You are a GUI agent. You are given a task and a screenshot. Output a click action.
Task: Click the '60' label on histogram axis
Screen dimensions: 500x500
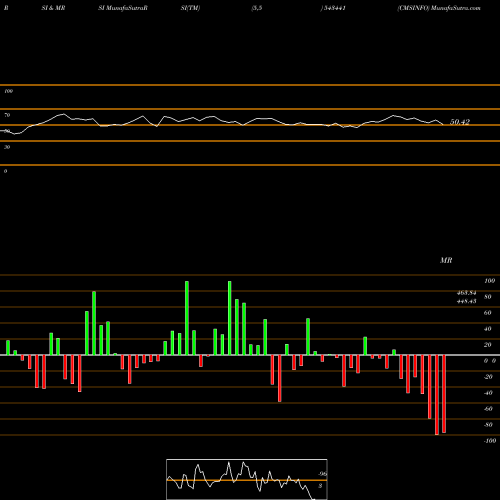click(487, 313)
